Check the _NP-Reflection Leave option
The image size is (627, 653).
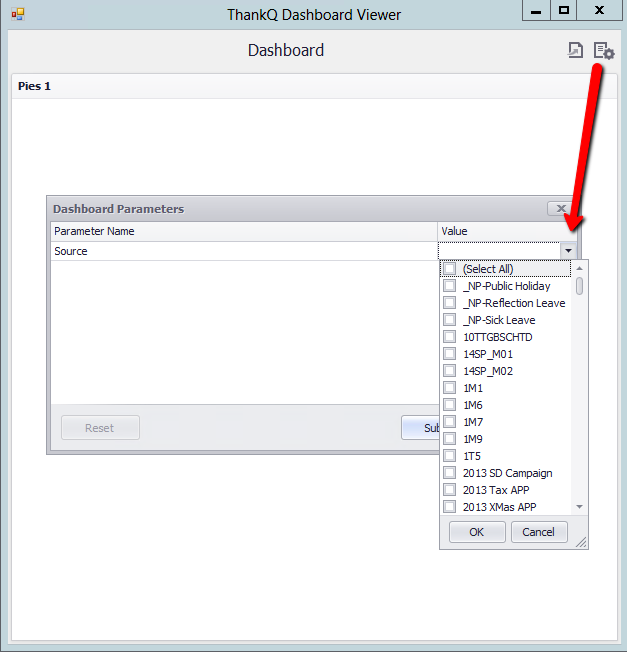click(x=450, y=303)
